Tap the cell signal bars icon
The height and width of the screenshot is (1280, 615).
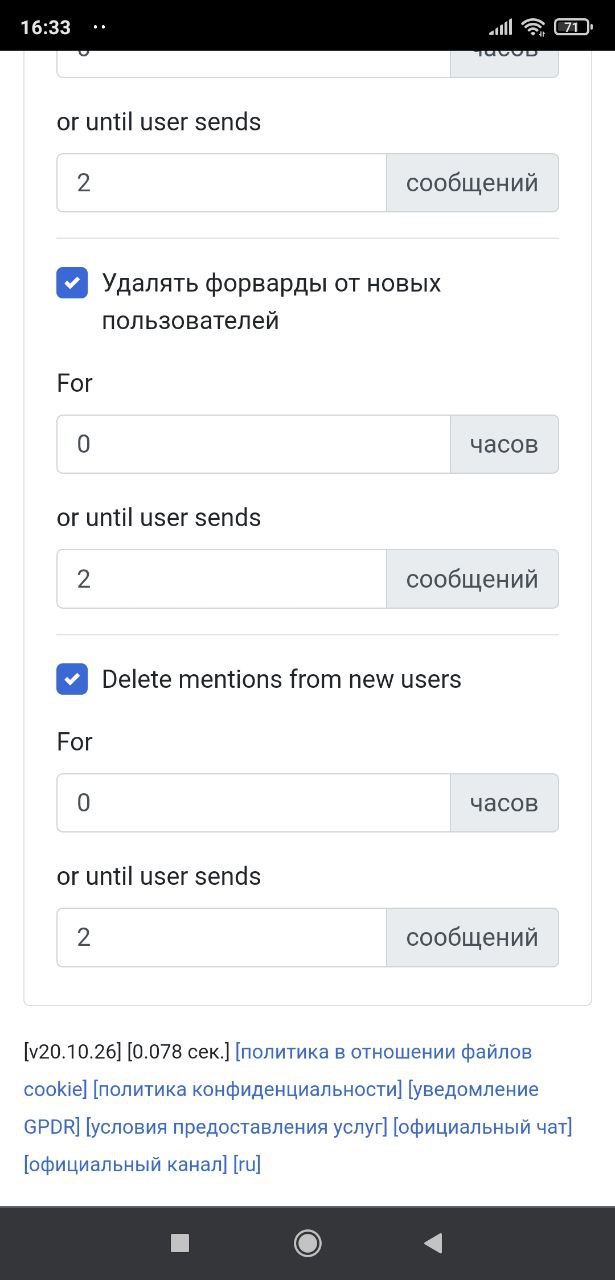(501, 27)
